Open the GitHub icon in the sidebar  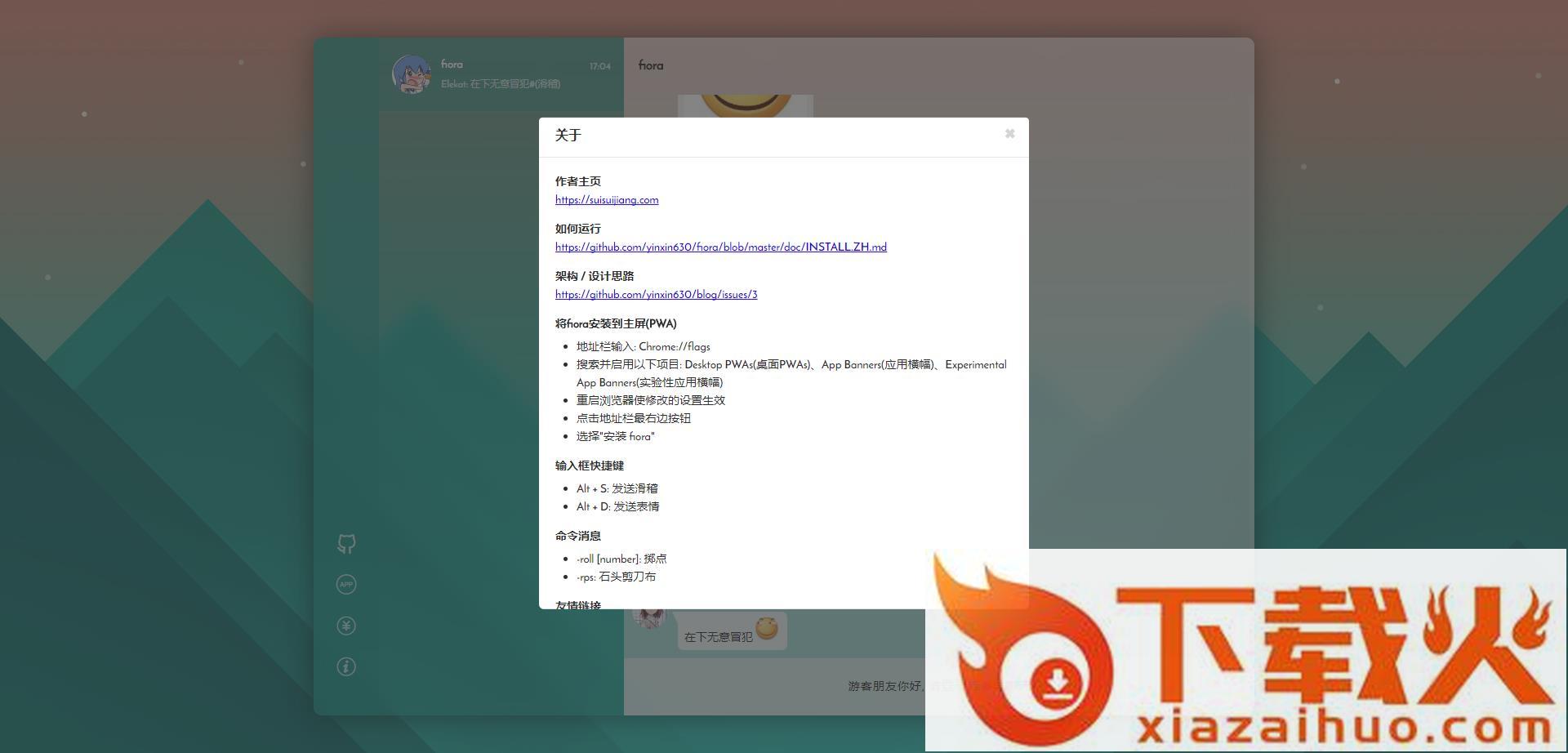pyautogui.click(x=346, y=544)
